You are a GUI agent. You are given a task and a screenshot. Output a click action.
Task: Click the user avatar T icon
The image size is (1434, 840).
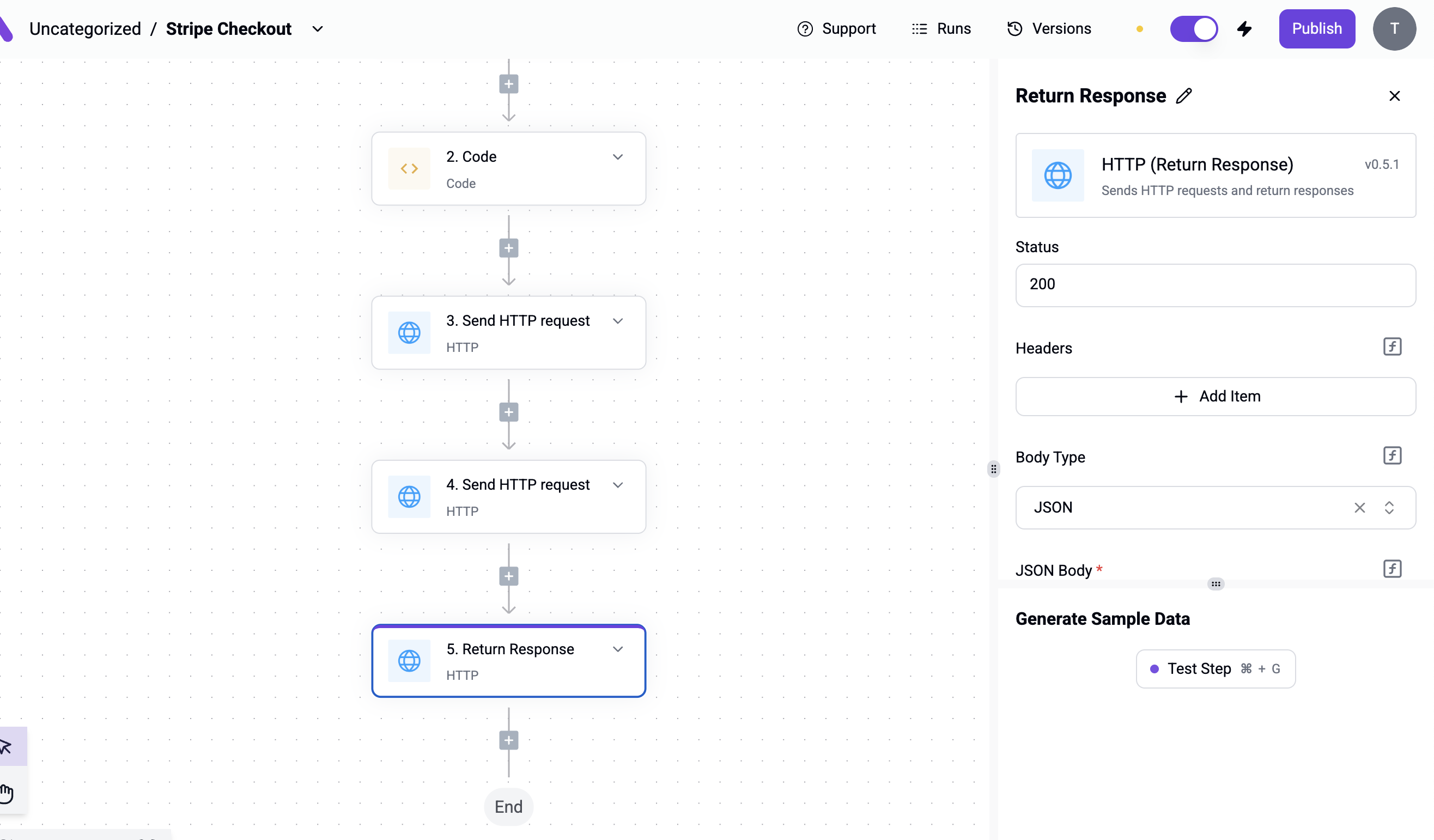(1394, 29)
